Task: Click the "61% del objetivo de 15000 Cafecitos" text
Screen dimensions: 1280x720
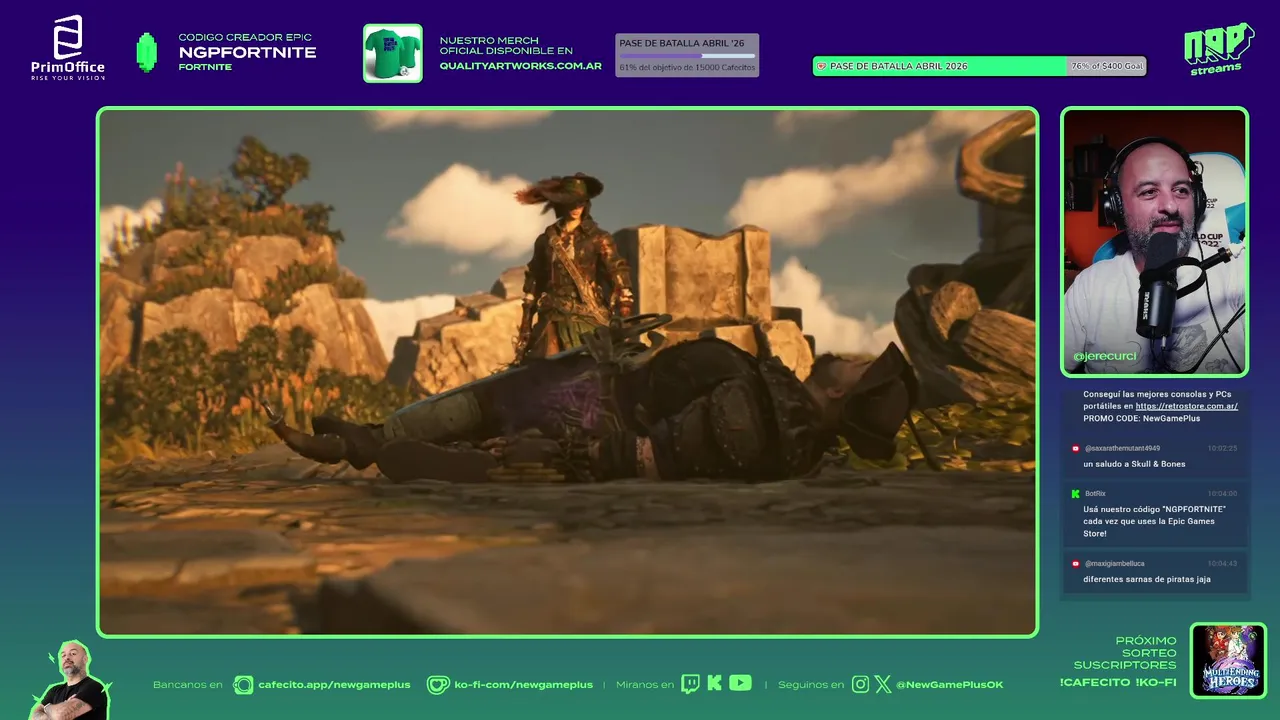Action: coord(687,67)
